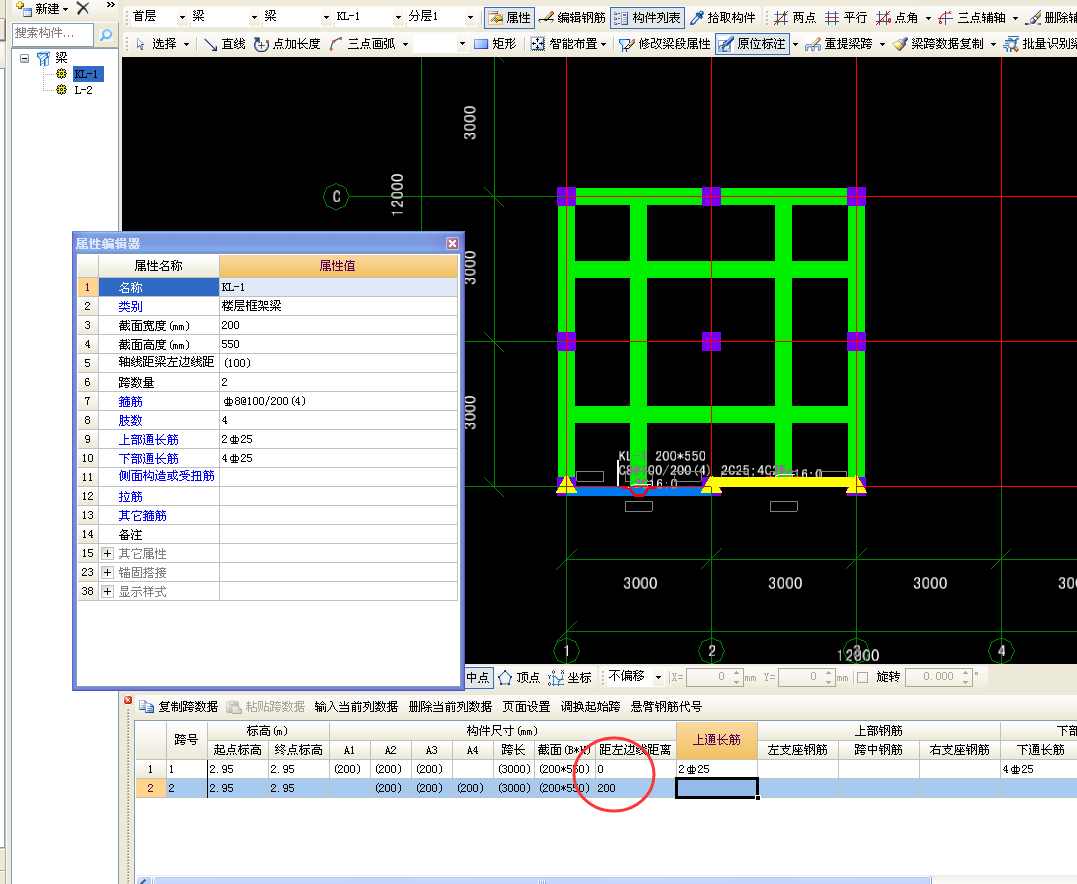Click the 下部通长筋 property link
Viewport: 1077px width, 884px height.
point(148,458)
